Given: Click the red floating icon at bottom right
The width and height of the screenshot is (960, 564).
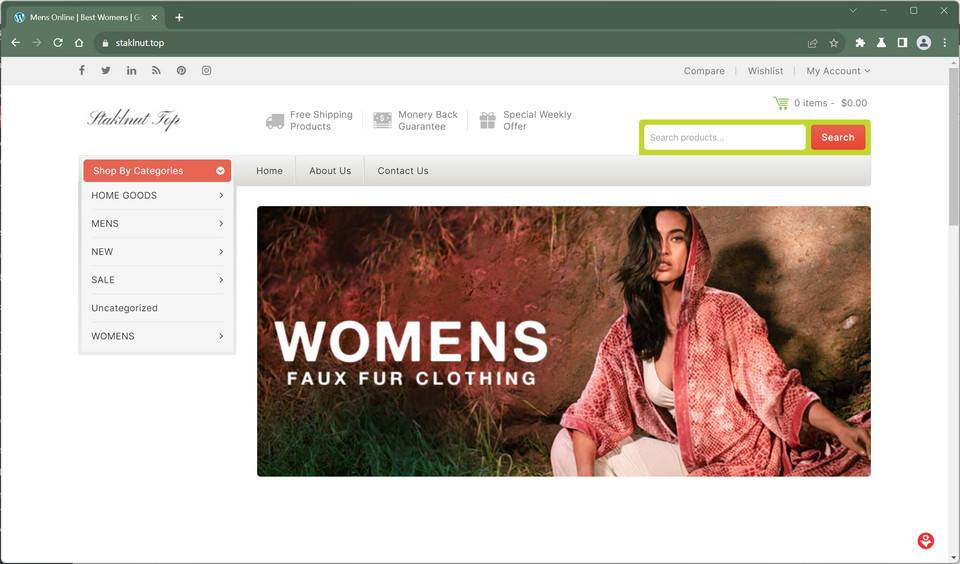Looking at the screenshot, I should (926, 540).
